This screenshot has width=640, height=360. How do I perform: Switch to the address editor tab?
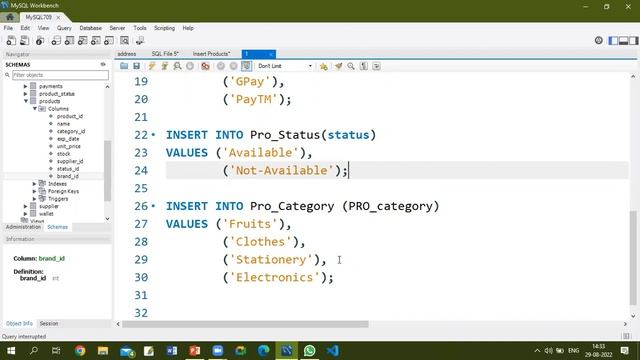coord(127,54)
